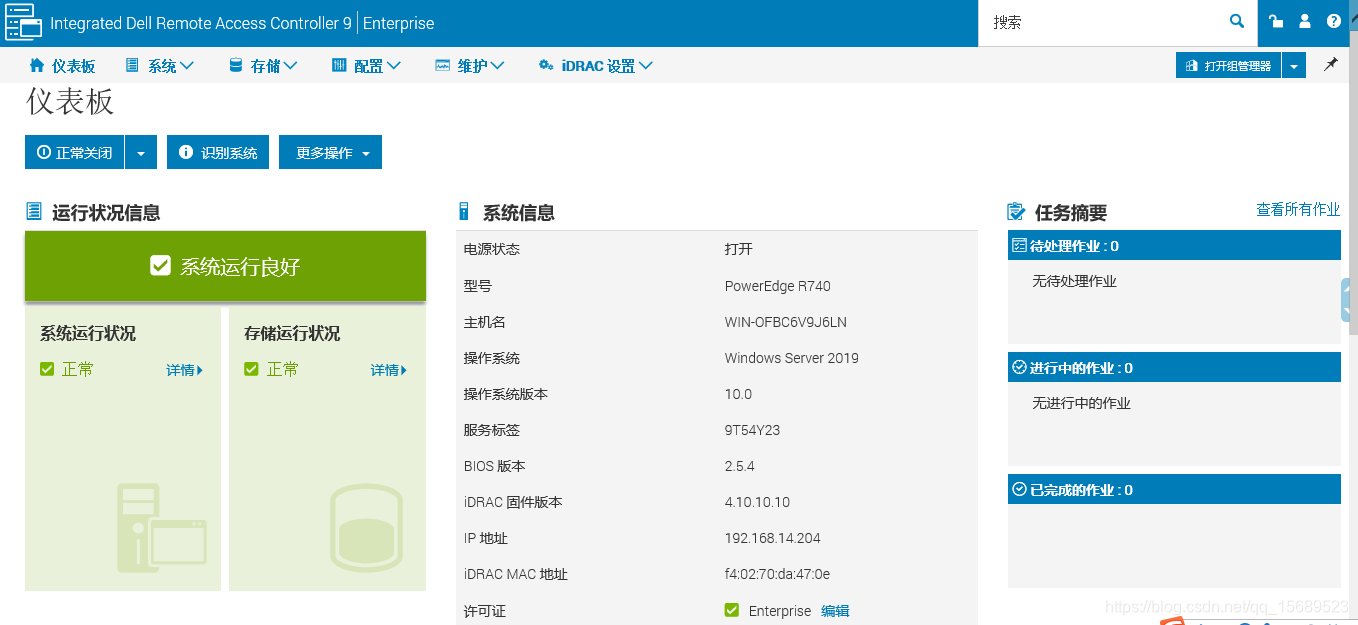Click the search magnifier icon
Image resolution: width=1358 pixels, height=625 pixels.
[1237, 22]
